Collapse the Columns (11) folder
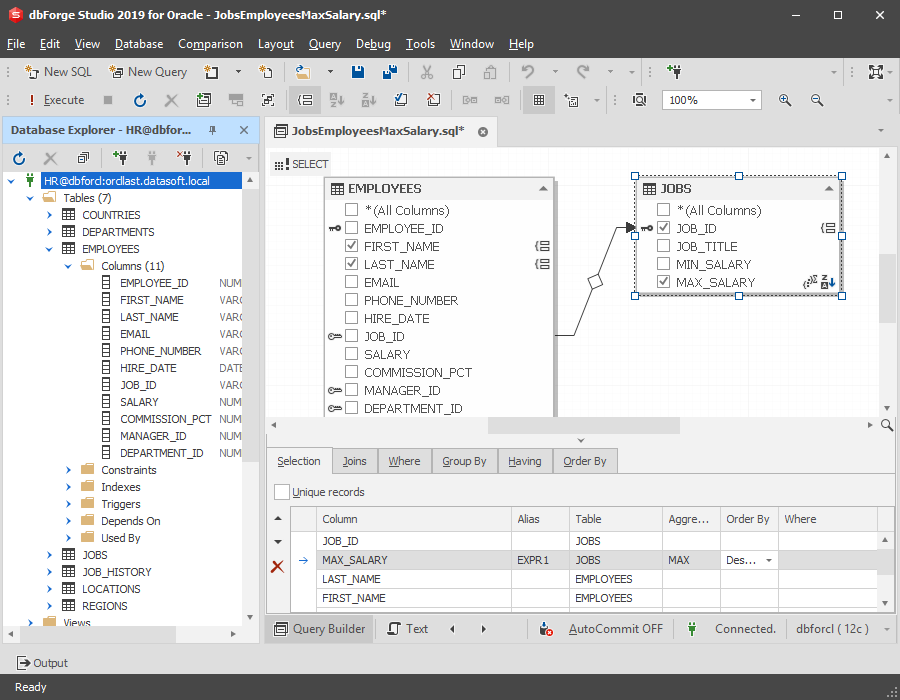This screenshot has height=700, width=900. pyautogui.click(x=68, y=266)
